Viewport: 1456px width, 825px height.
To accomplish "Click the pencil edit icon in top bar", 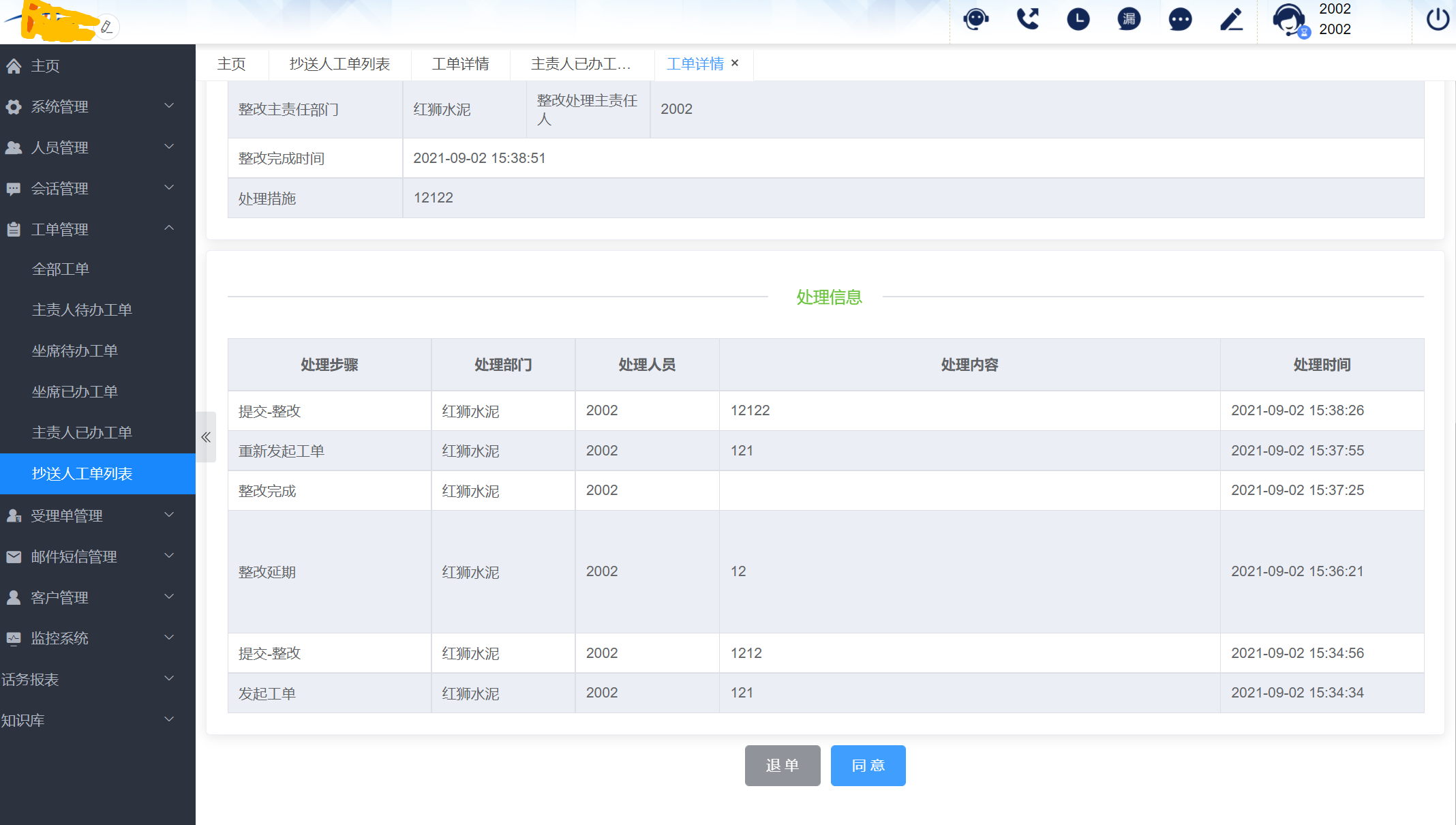I will (x=1231, y=19).
